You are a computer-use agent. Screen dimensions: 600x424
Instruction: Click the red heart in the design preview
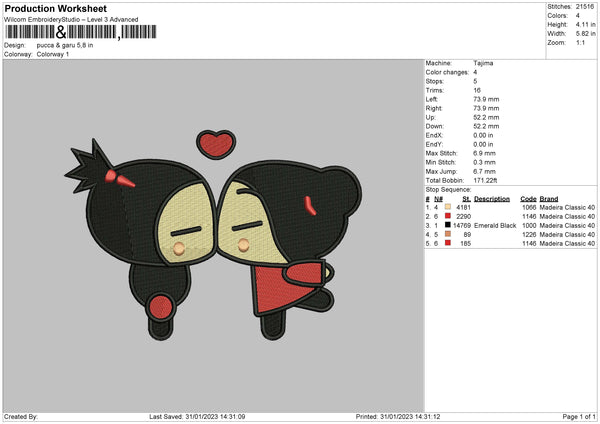pos(216,144)
